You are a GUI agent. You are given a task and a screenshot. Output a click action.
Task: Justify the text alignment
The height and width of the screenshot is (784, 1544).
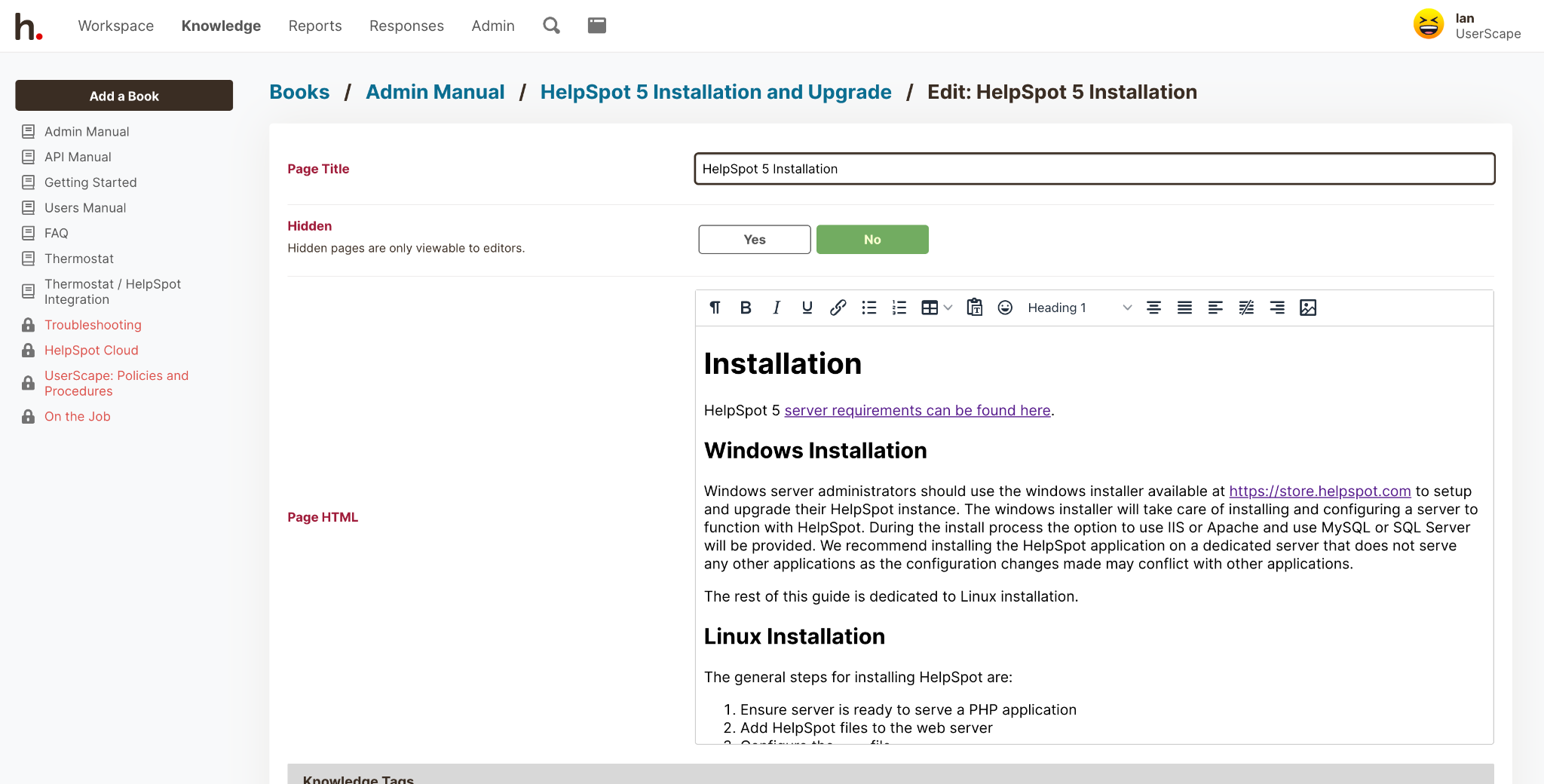point(1184,308)
